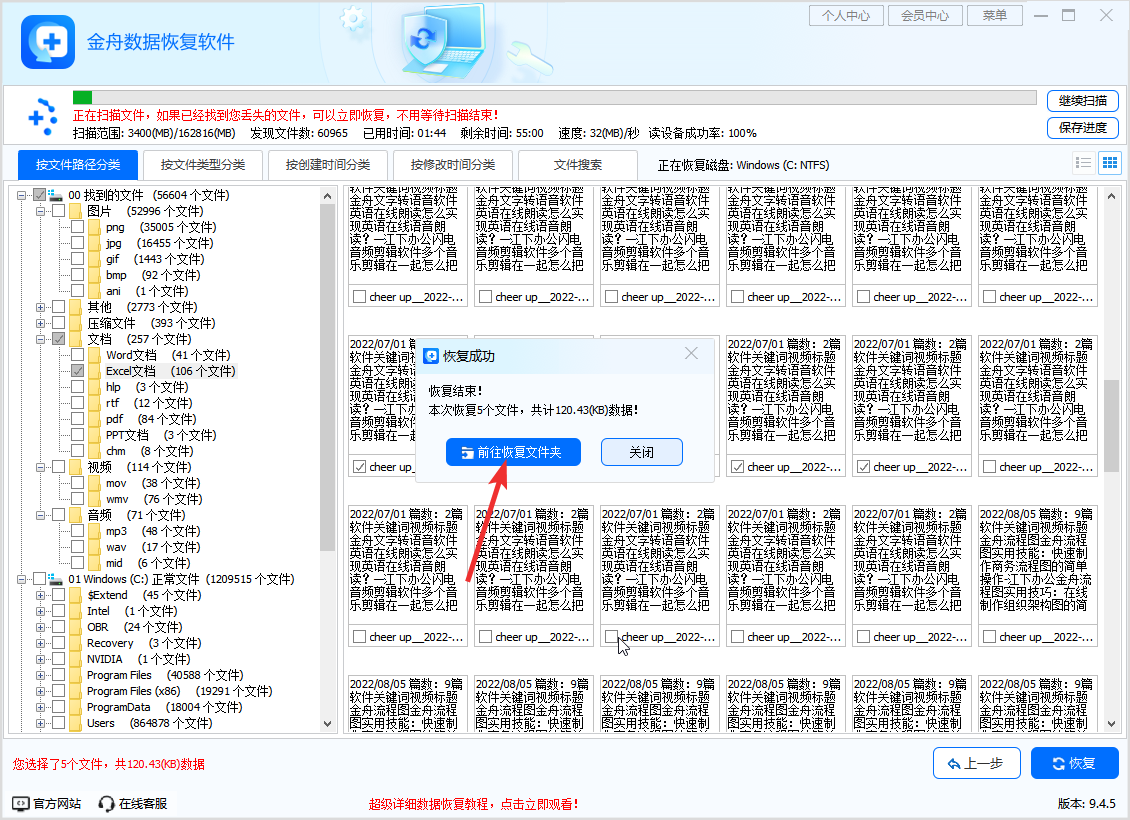The height and width of the screenshot is (820, 1130).
Task: Toggle checkbox for 00 找到的文件 root
Action: tap(40, 195)
